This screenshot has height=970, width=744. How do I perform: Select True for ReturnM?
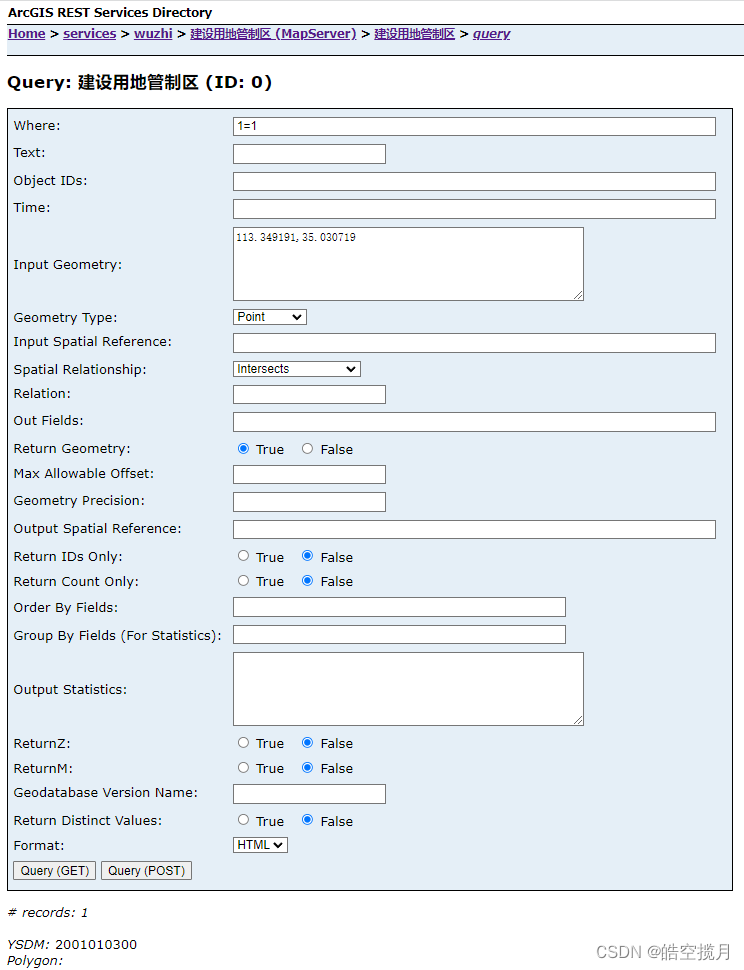pyautogui.click(x=243, y=768)
